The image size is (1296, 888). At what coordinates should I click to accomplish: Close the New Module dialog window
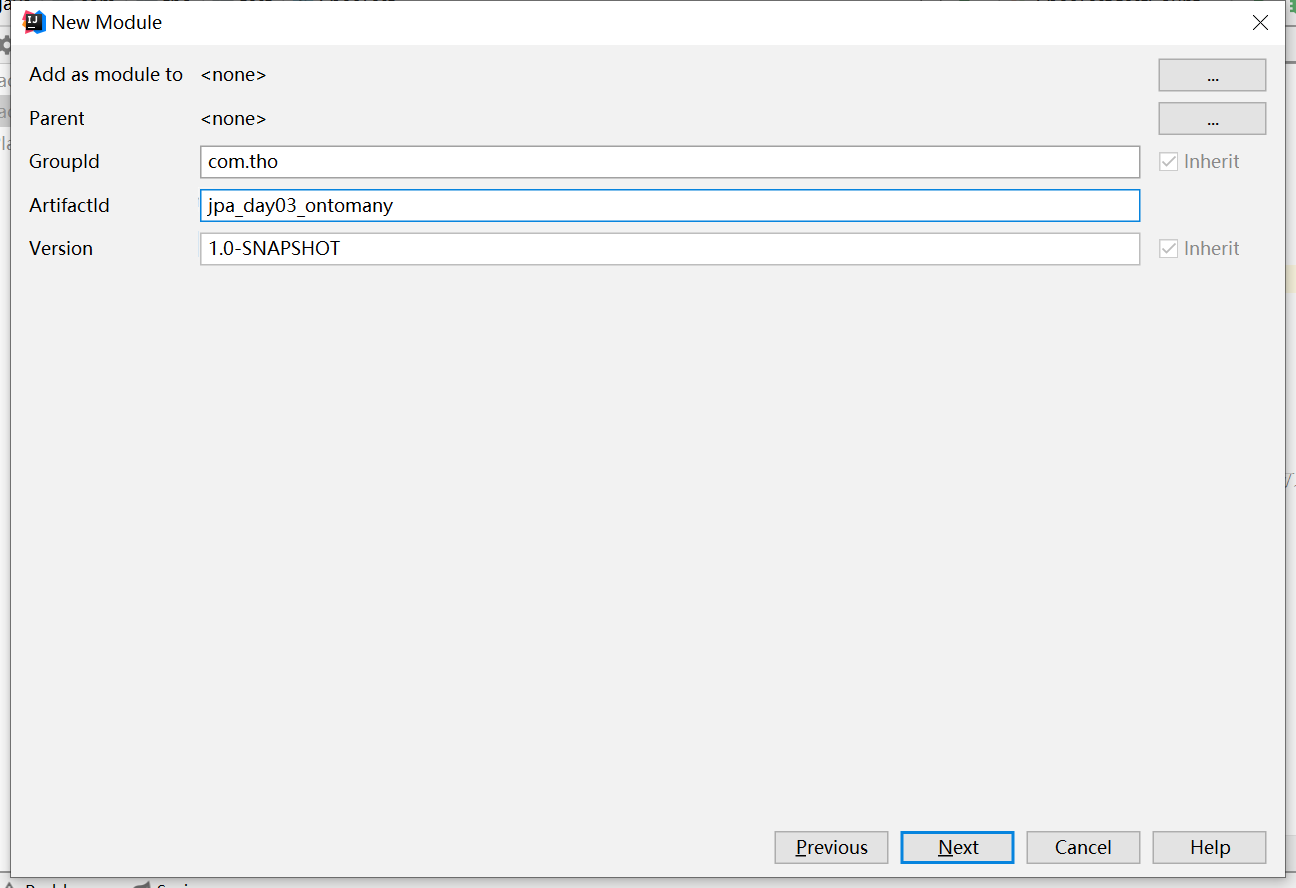point(1260,22)
